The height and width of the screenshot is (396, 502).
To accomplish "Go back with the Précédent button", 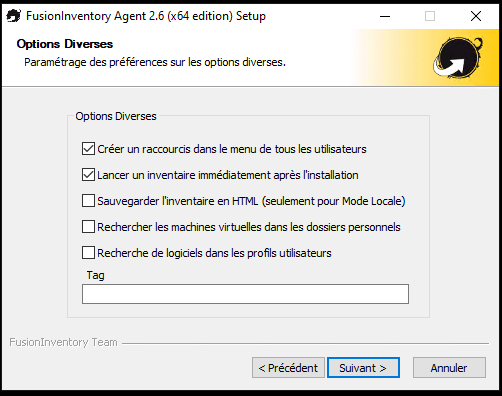I will click(x=288, y=368).
